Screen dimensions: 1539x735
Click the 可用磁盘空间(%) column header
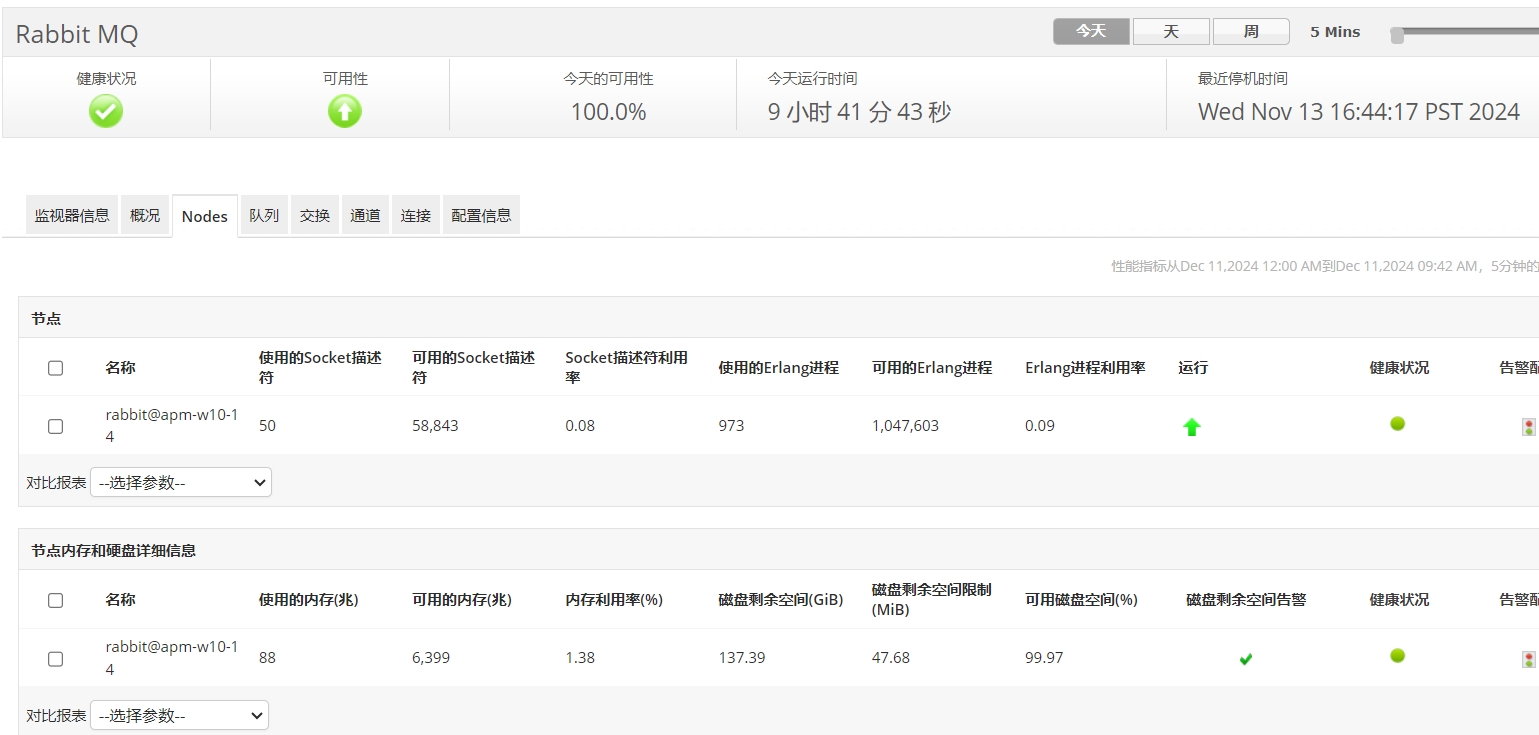click(1081, 600)
